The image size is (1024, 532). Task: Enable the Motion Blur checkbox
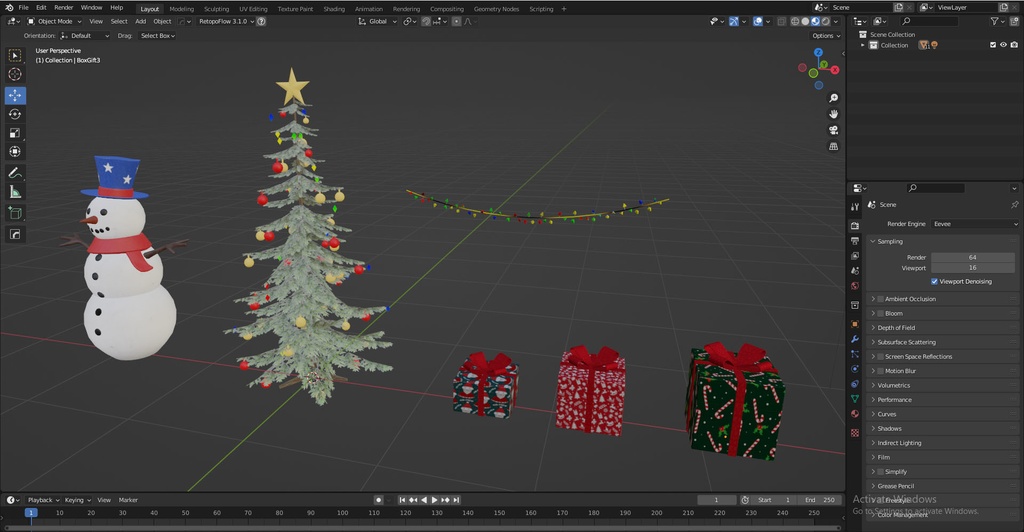pos(880,371)
